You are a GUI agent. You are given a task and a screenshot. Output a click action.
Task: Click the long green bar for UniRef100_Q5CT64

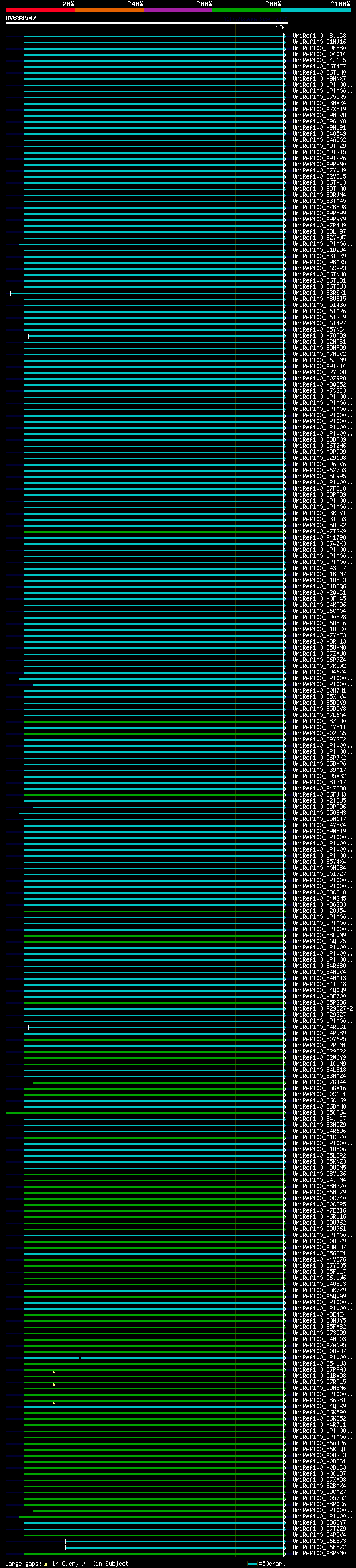(146, 1114)
